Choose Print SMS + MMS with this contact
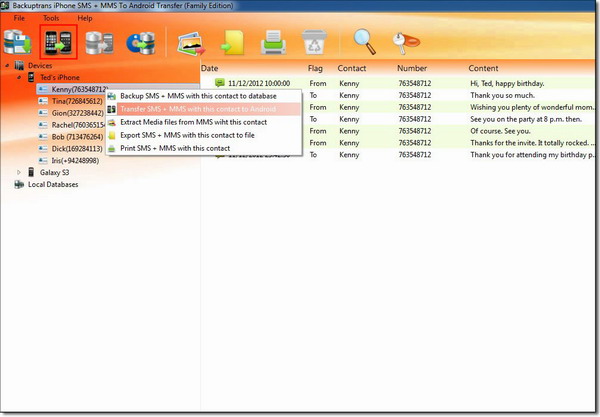Image resolution: width=600 pixels, height=417 pixels. [x=204, y=148]
